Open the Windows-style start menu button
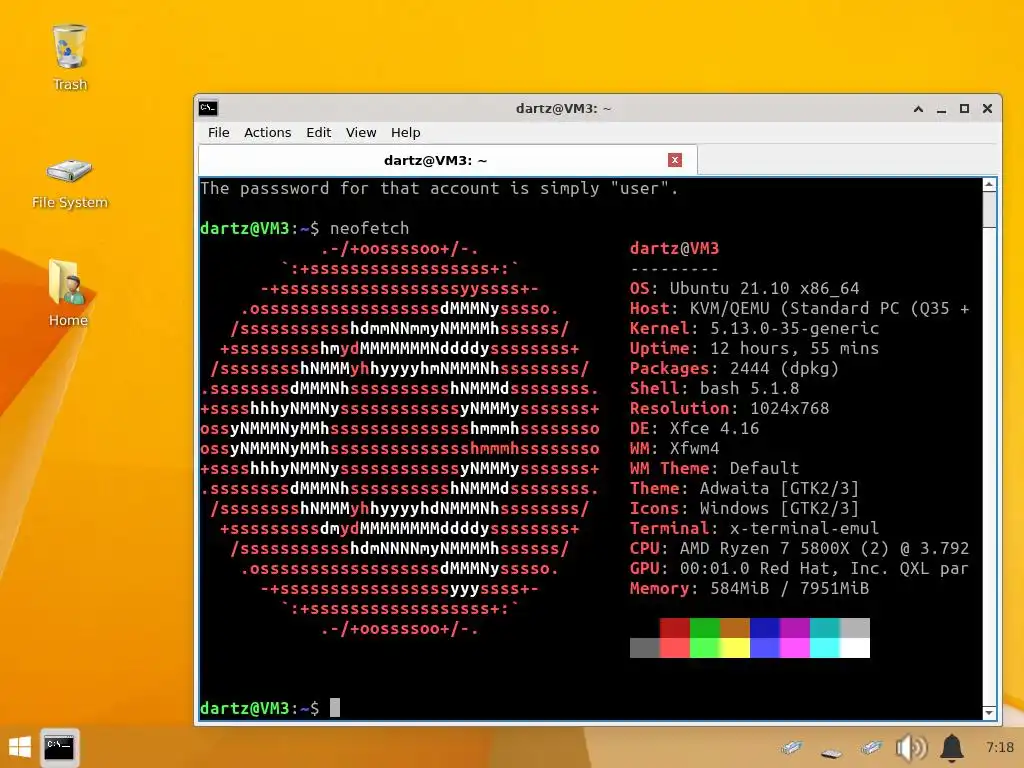This screenshot has height=768, width=1024. [x=20, y=746]
